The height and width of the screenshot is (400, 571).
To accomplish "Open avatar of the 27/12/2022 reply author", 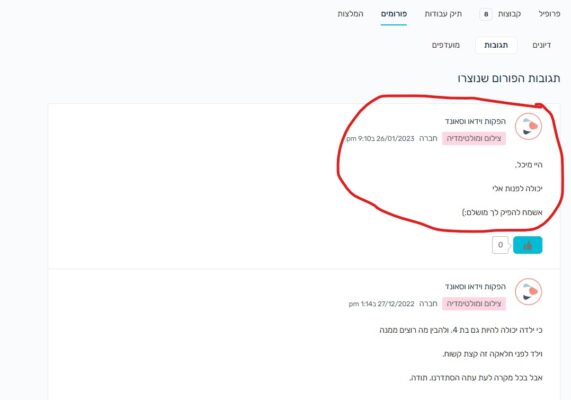I will click(x=528, y=291).
